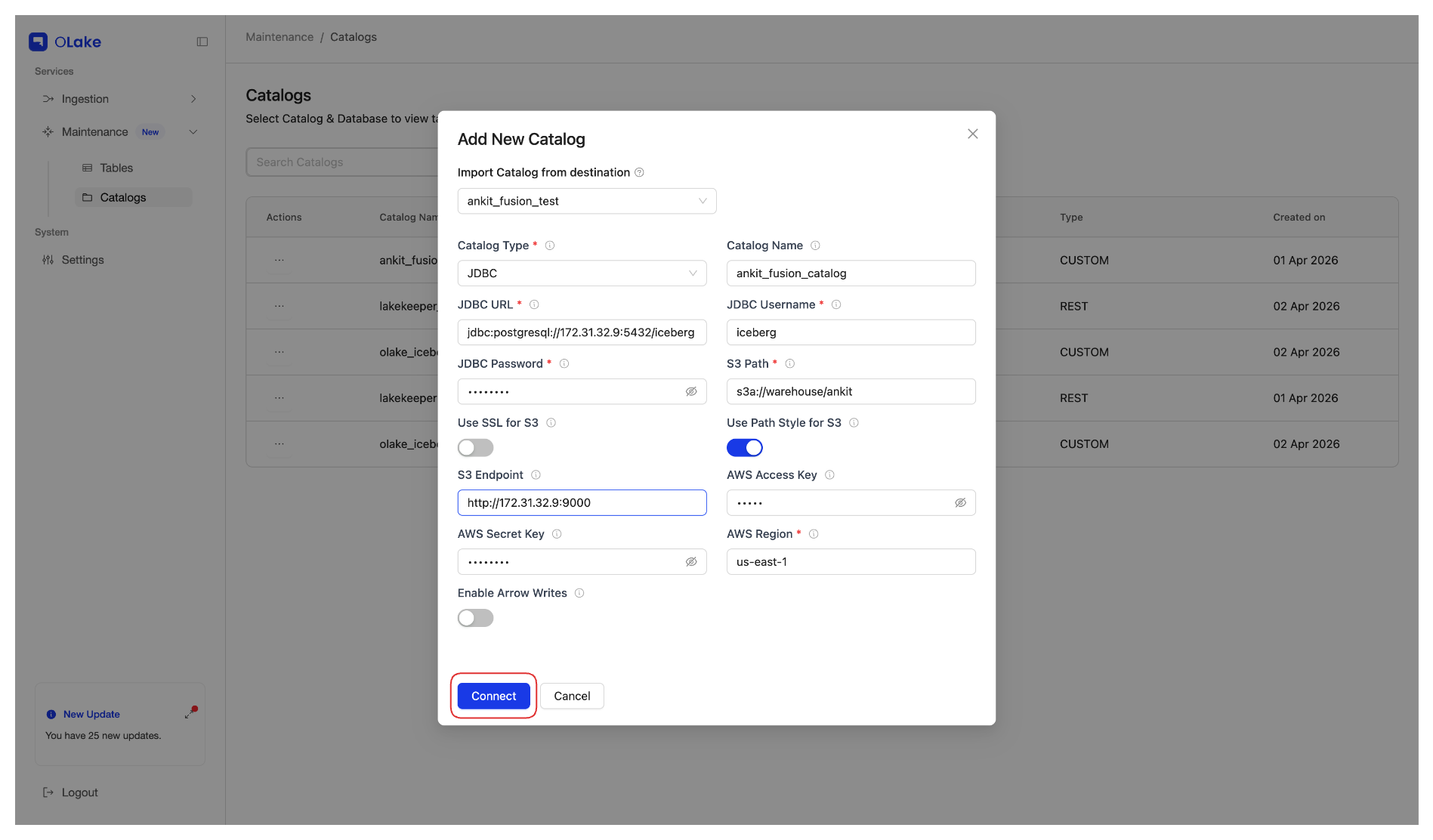The image size is (1433, 840).
Task: Open Import Catalog from destination dropdown
Action: (x=586, y=201)
